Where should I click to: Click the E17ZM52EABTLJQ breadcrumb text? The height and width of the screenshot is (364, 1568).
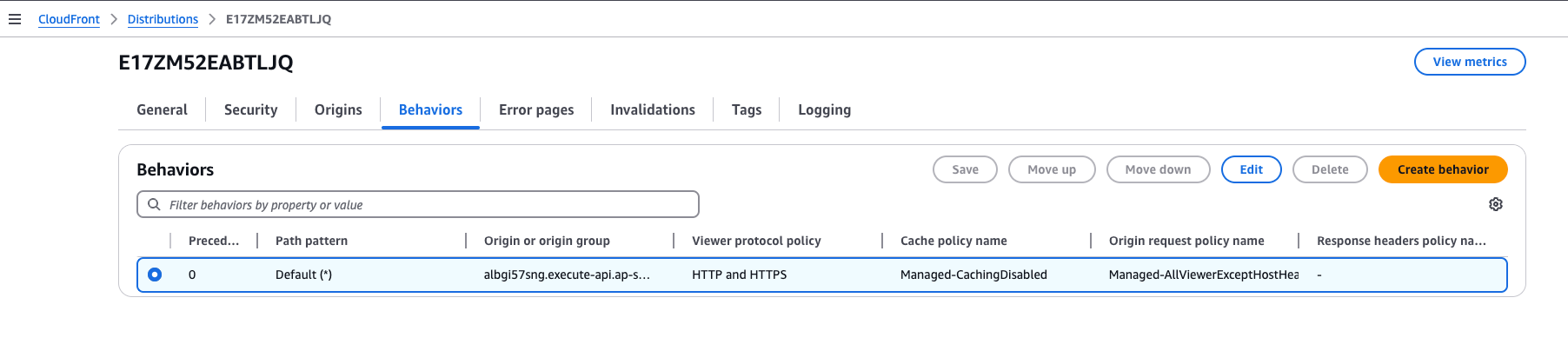click(278, 19)
